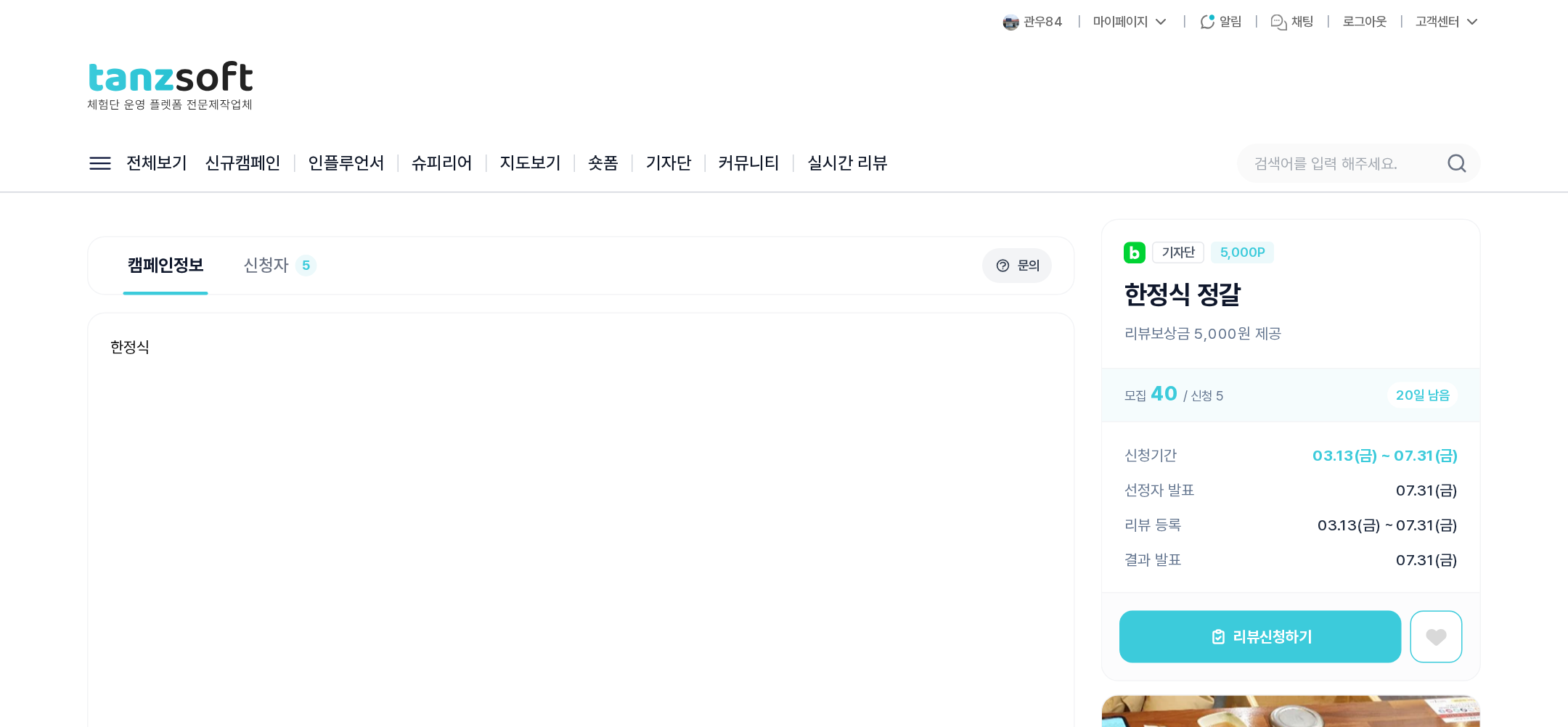Click the green blog platform icon
Viewport: 1568px width, 727px height.
pos(1134,252)
